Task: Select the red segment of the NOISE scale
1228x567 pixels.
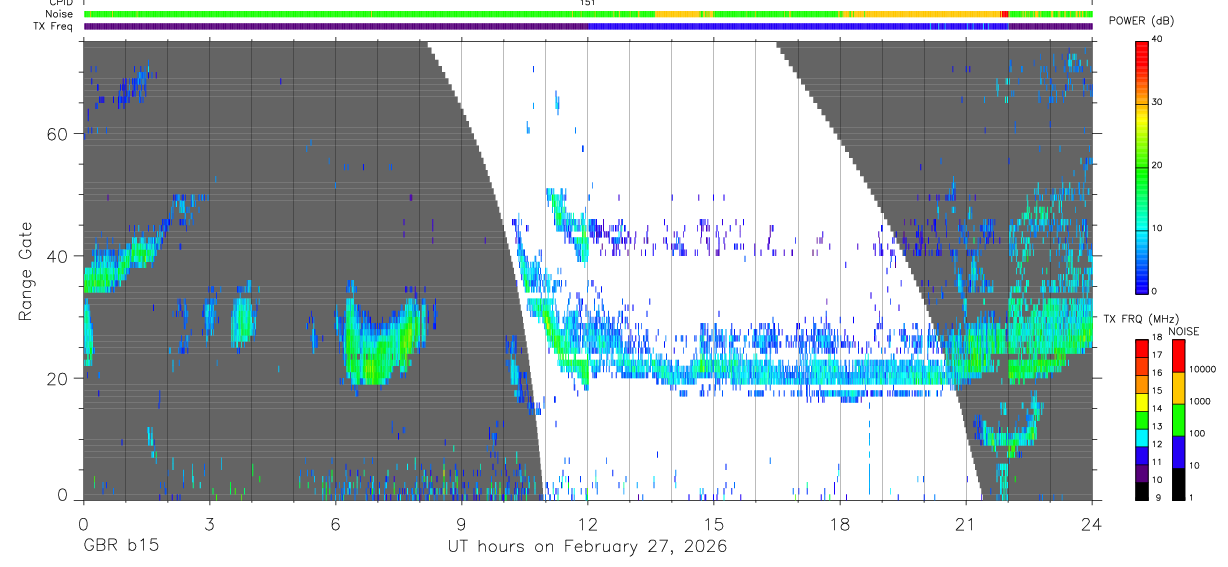Action: (1178, 356)
